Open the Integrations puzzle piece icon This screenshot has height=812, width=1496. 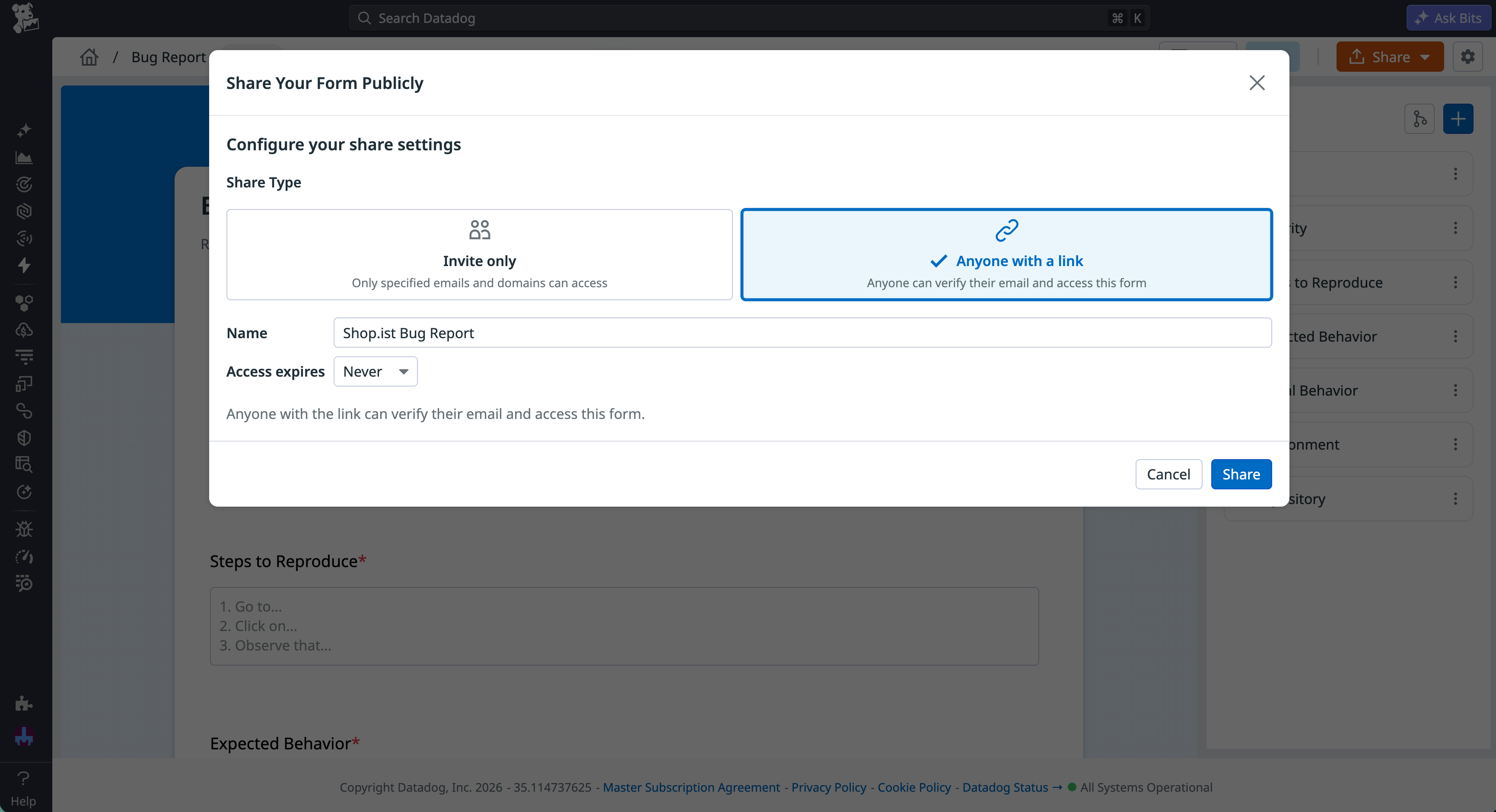coord(24,704)
